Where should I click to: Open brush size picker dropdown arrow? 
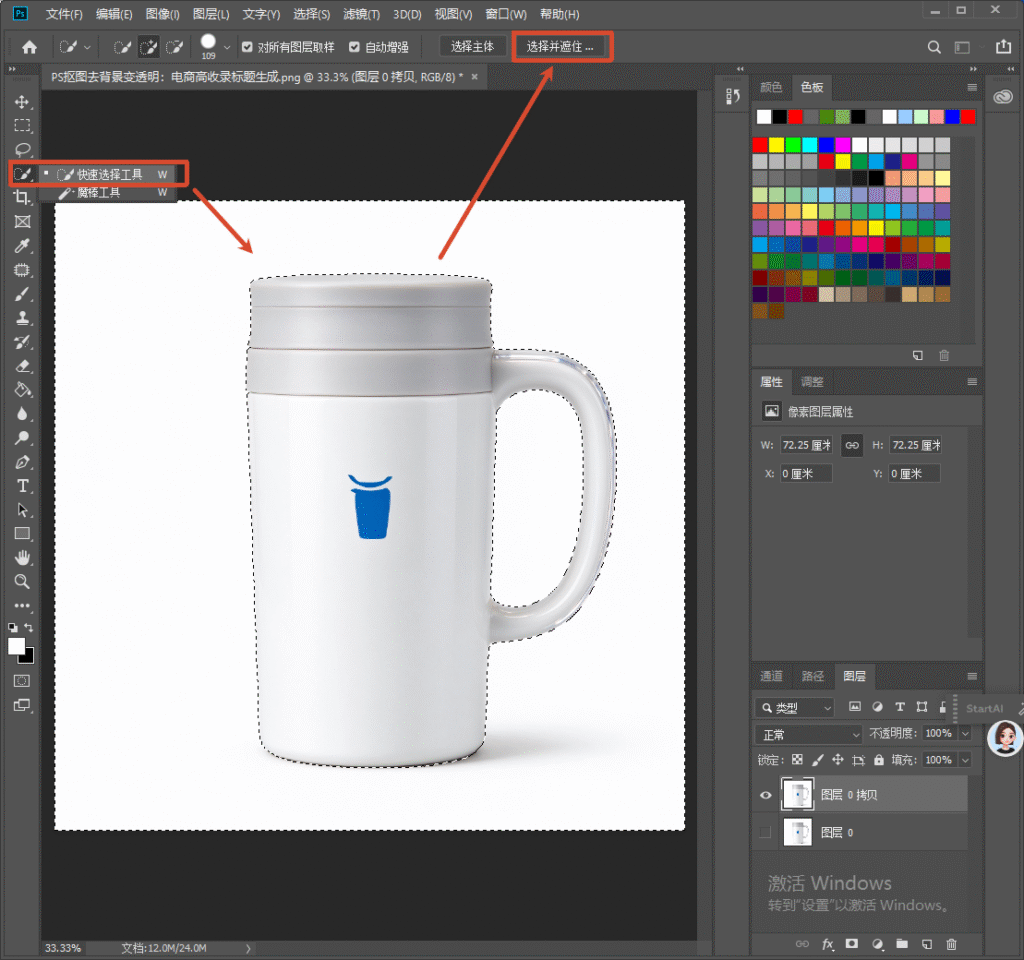tap(227, 48)
